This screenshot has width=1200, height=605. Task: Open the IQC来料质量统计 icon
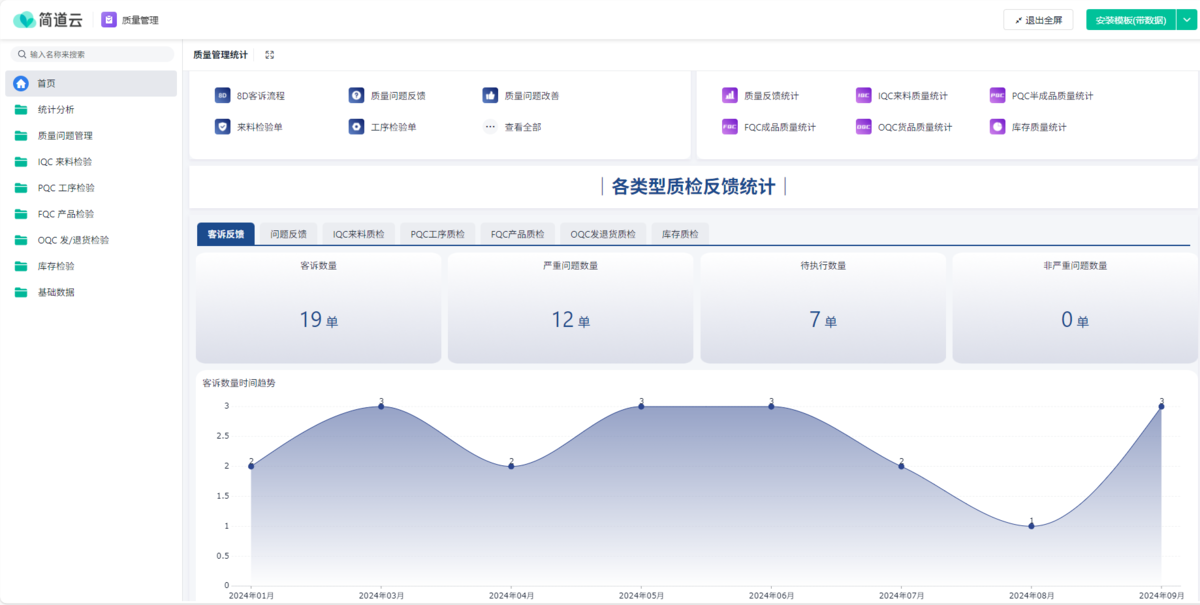[x=864, y=96]
